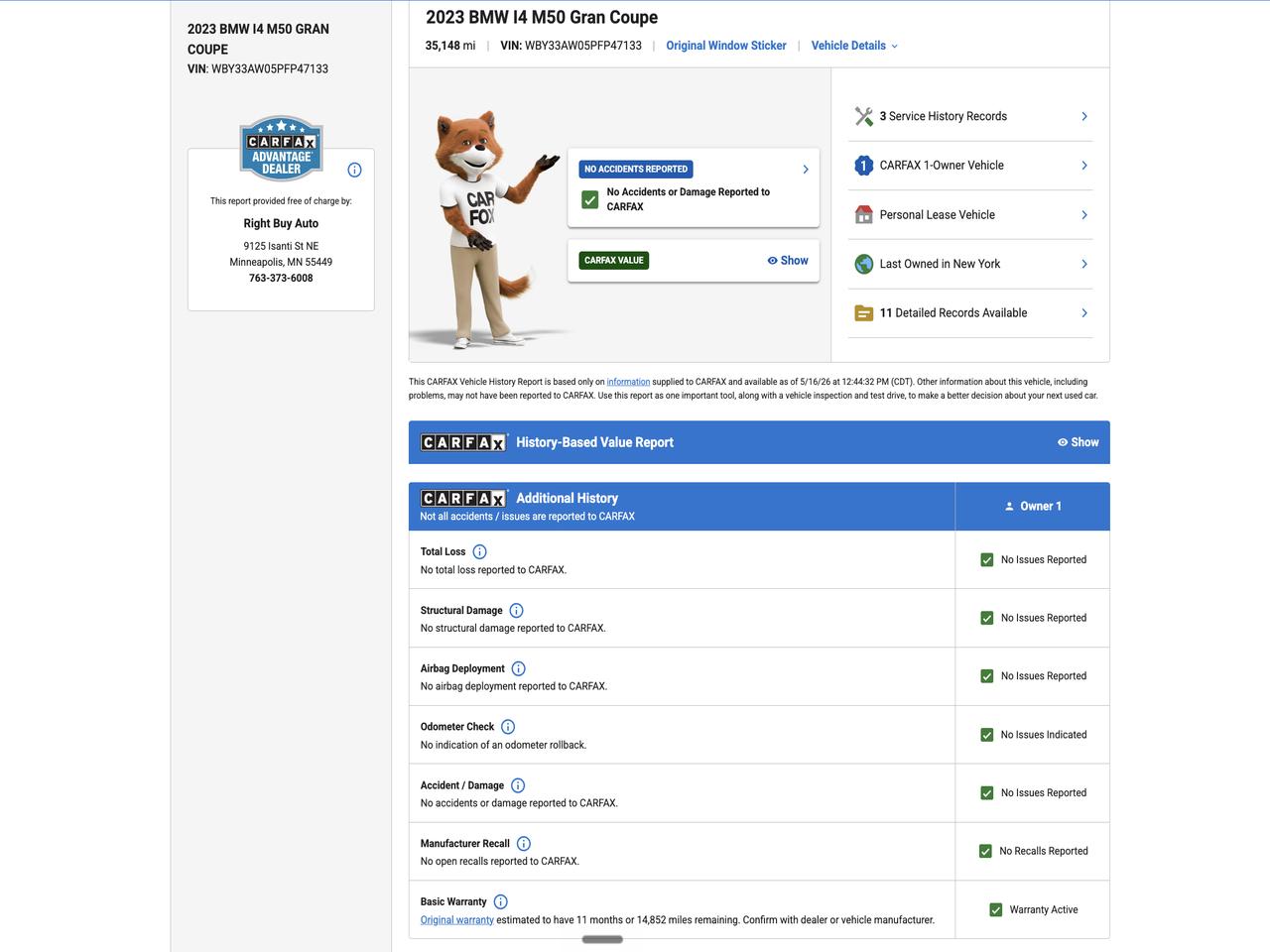Screen dimensions: 1270x952
Task: Click the Detailed Records folder icon
Action: coord(863,313)
